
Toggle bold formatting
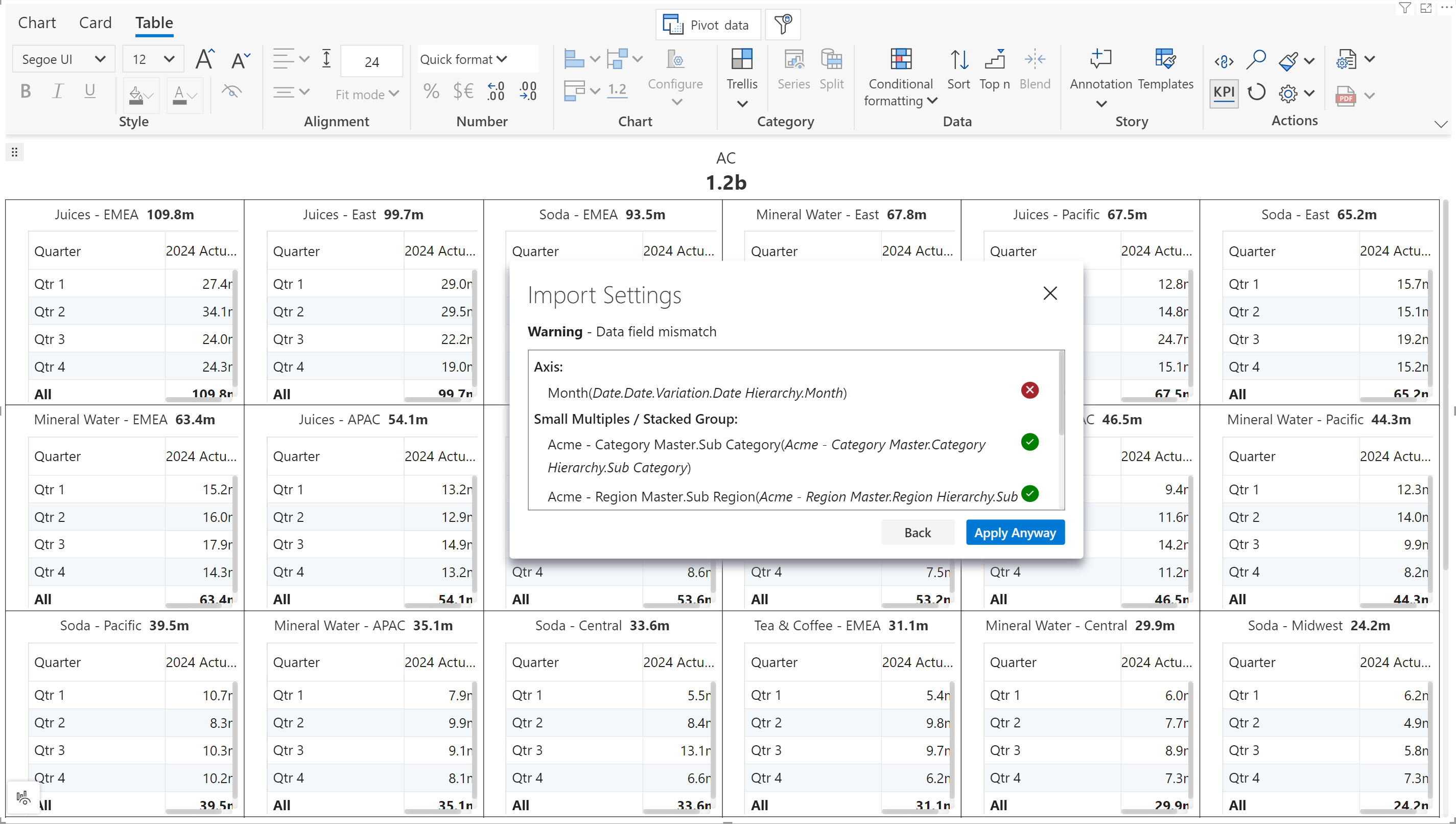tap(26, 91)
